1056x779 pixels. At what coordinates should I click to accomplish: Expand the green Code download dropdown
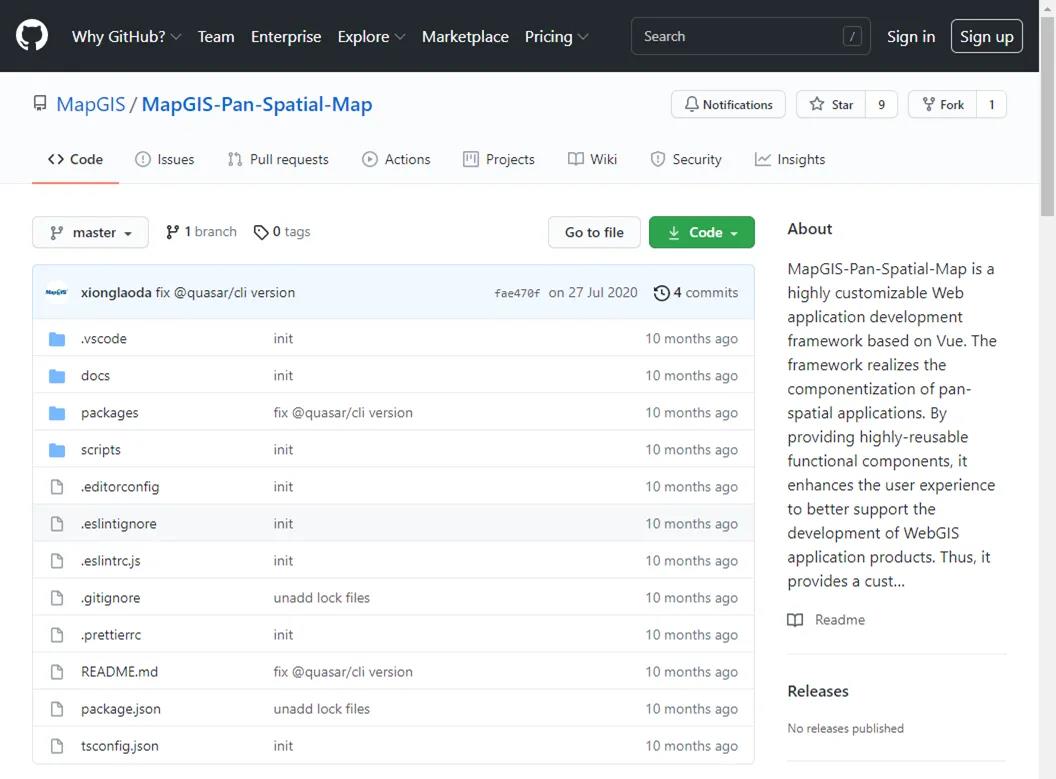(x=701, y=232)
